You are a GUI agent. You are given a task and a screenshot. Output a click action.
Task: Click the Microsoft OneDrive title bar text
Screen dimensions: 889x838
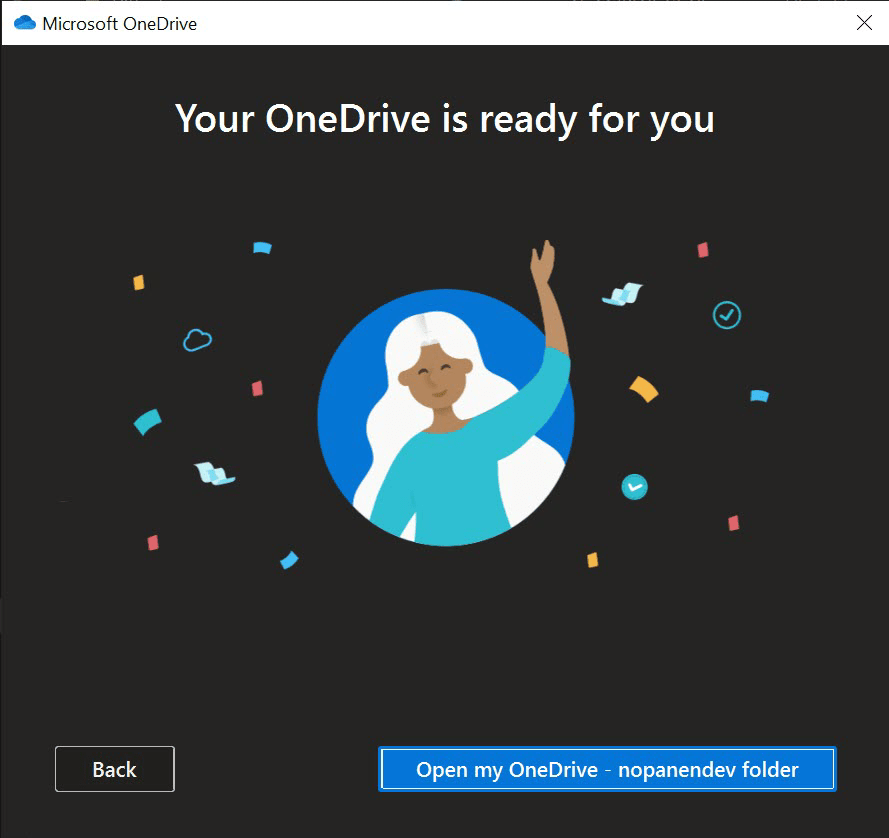pyautogui.click(x=119, y=23)
